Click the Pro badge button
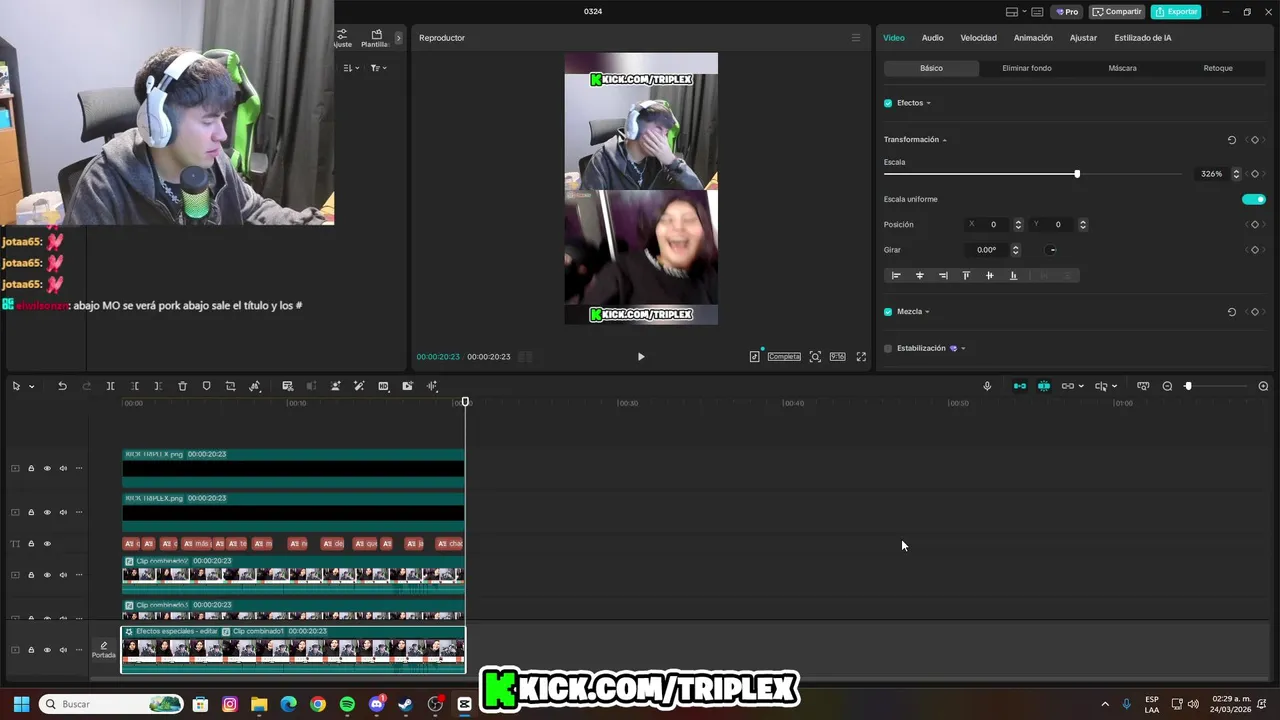 [1066, 12]
